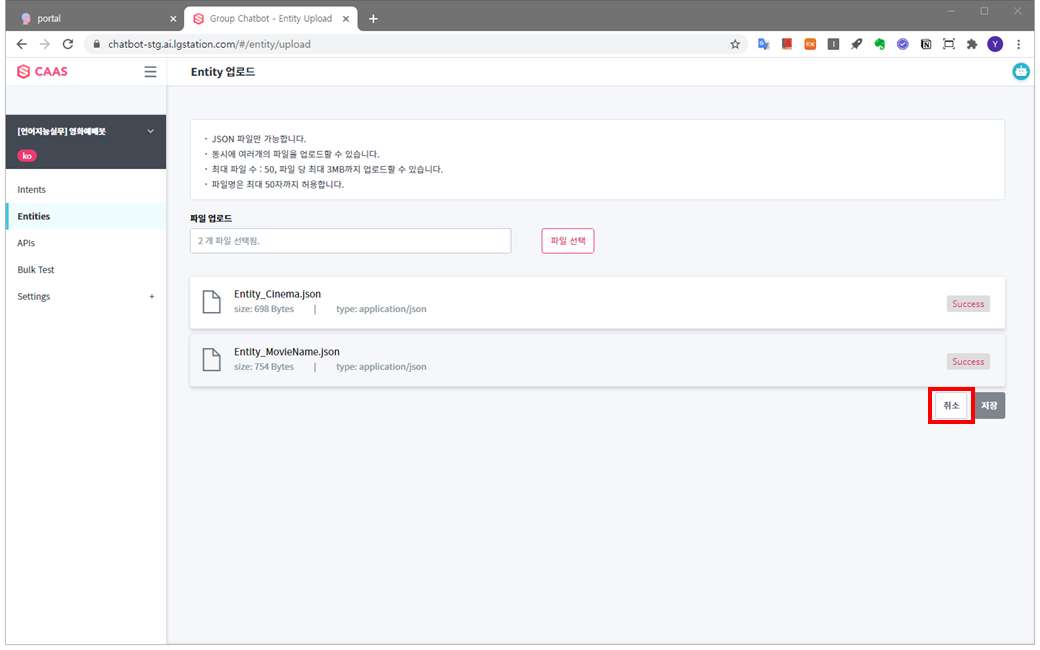Viewport: 1040px width, 650px height.
Task: Expand the 영화예매봇 project dropdown
Action: [151, 131]
